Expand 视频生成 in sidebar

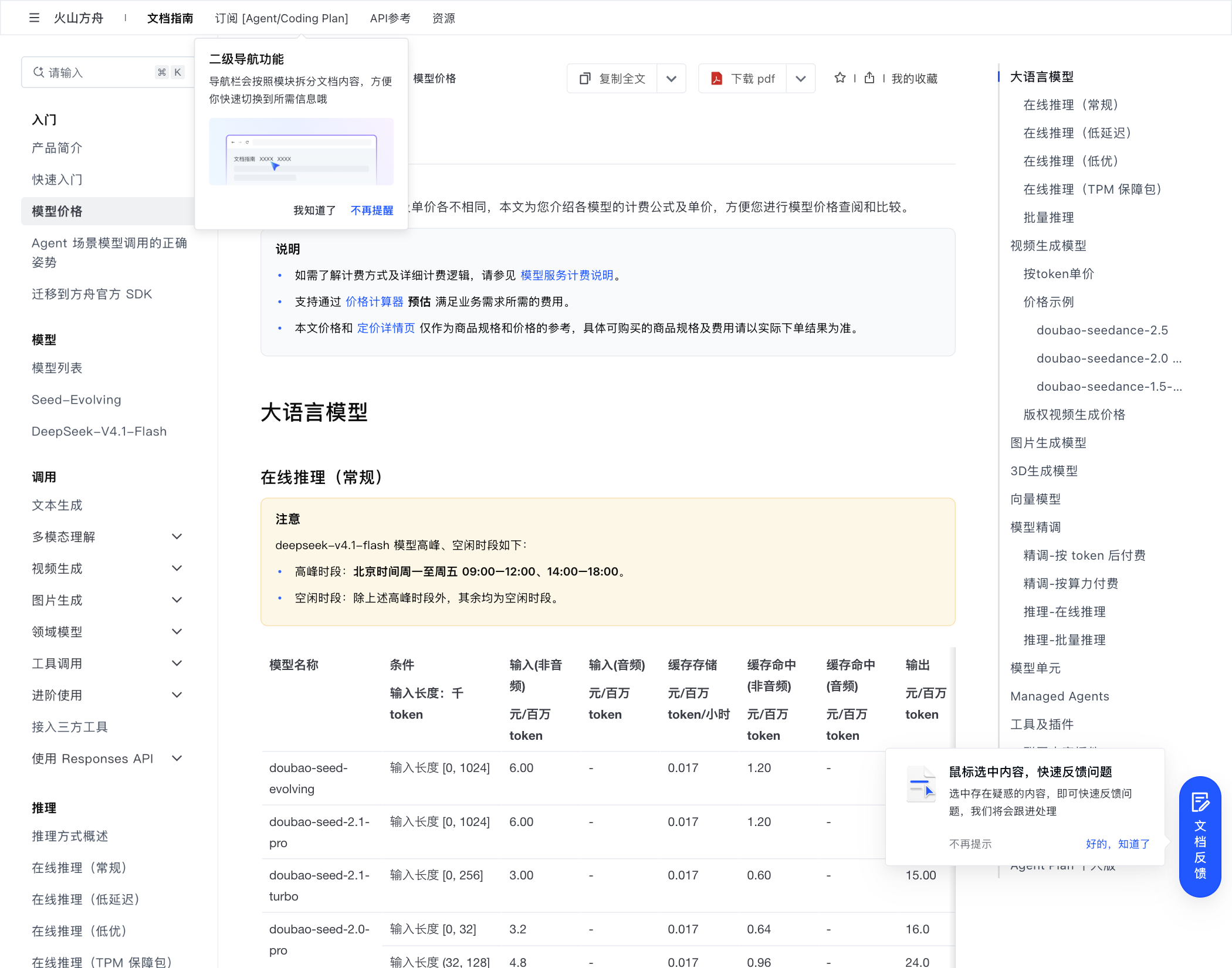177,568
